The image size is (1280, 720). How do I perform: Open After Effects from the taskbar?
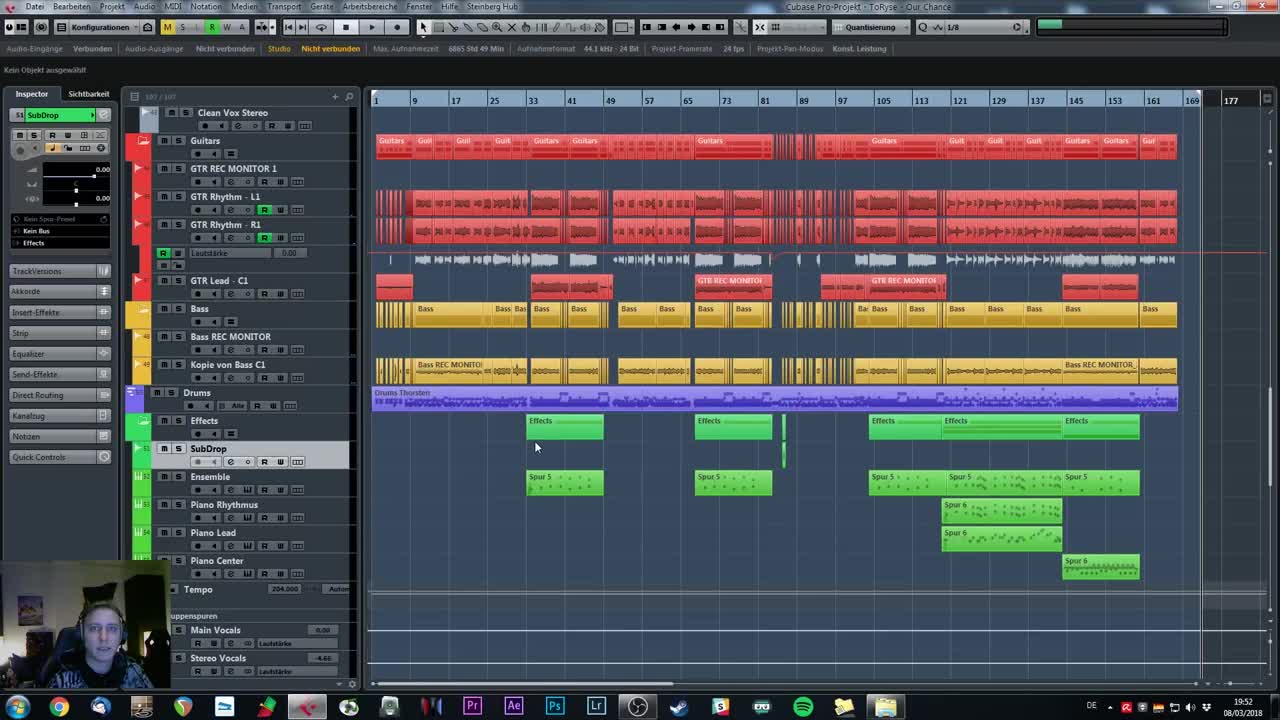pos(513,707)
